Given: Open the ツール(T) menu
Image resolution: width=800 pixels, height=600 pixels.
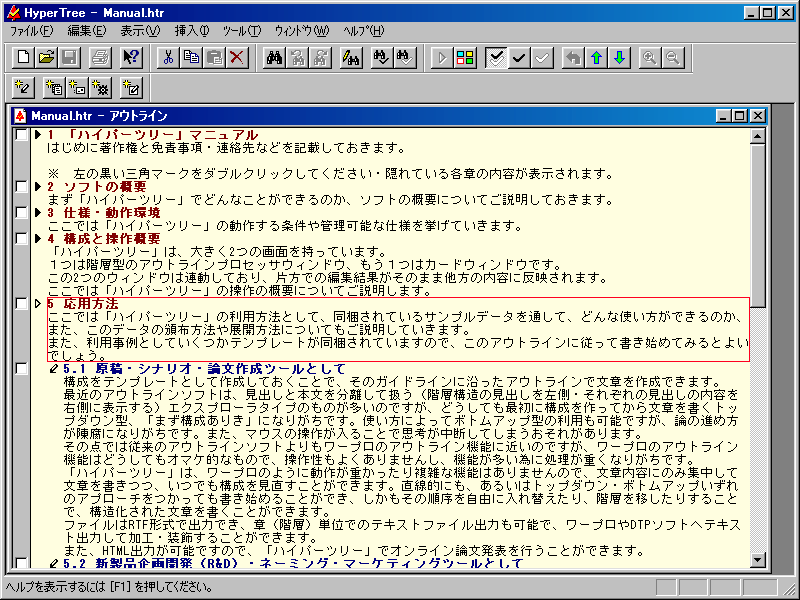Looking at the screenshot, I should [x=242, y=31].
